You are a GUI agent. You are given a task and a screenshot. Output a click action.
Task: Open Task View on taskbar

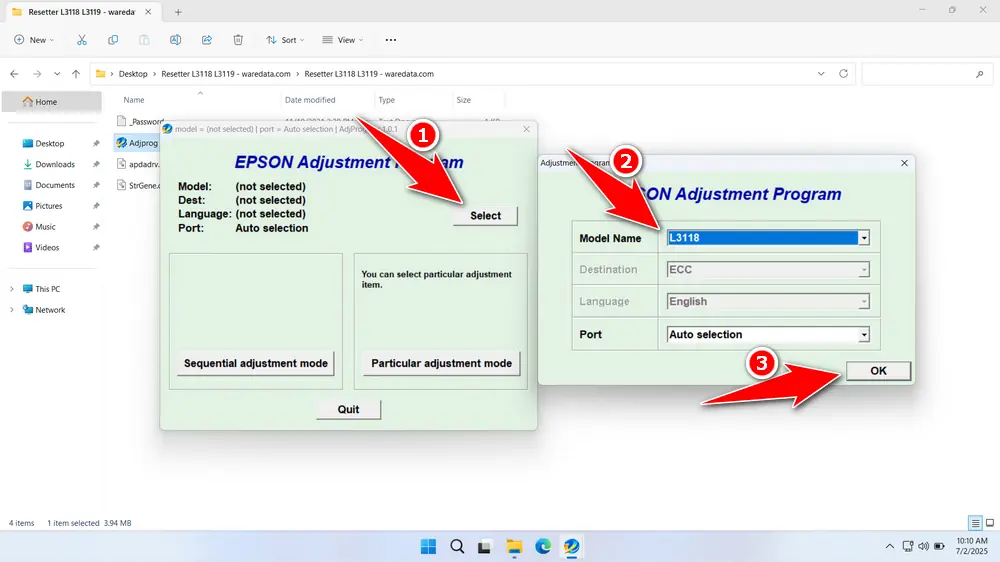[485, 547]
